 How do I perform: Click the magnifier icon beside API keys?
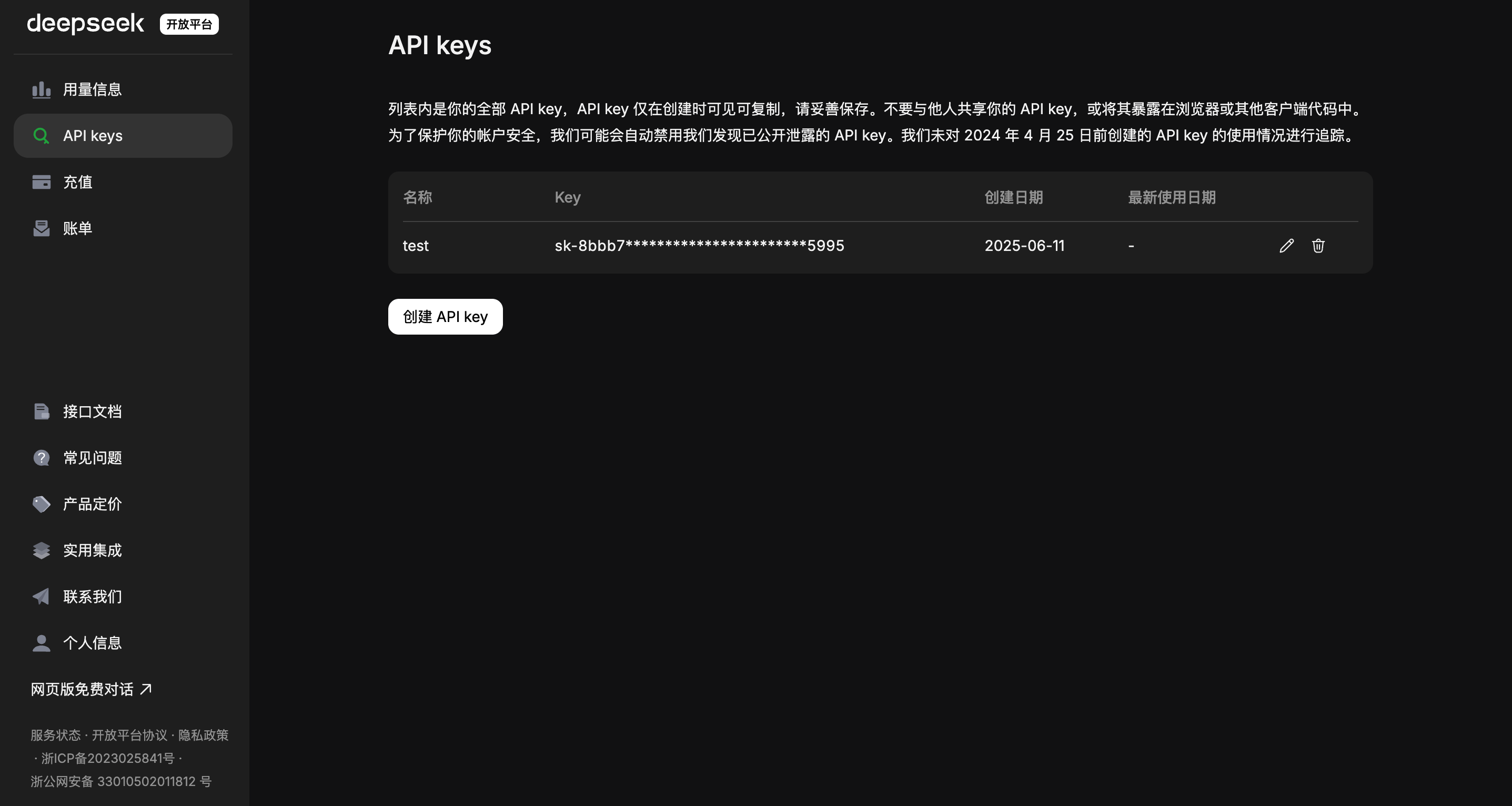[41, 136]
